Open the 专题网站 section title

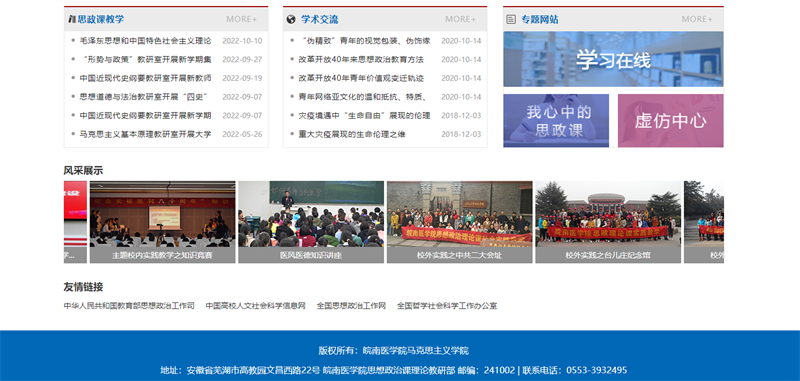point(540,19)
